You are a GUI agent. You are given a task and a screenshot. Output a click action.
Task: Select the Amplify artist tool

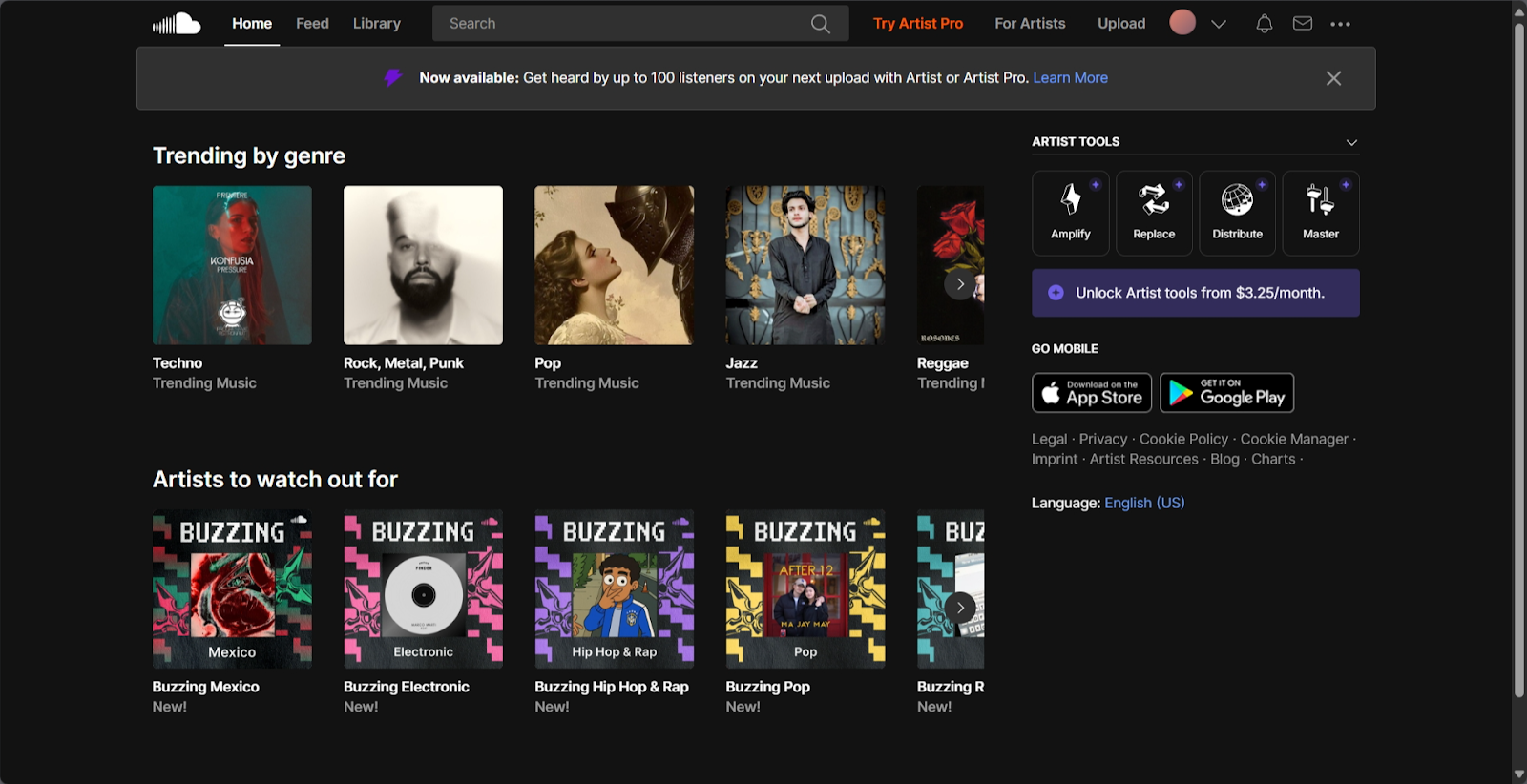click(x=1071, y=213)
